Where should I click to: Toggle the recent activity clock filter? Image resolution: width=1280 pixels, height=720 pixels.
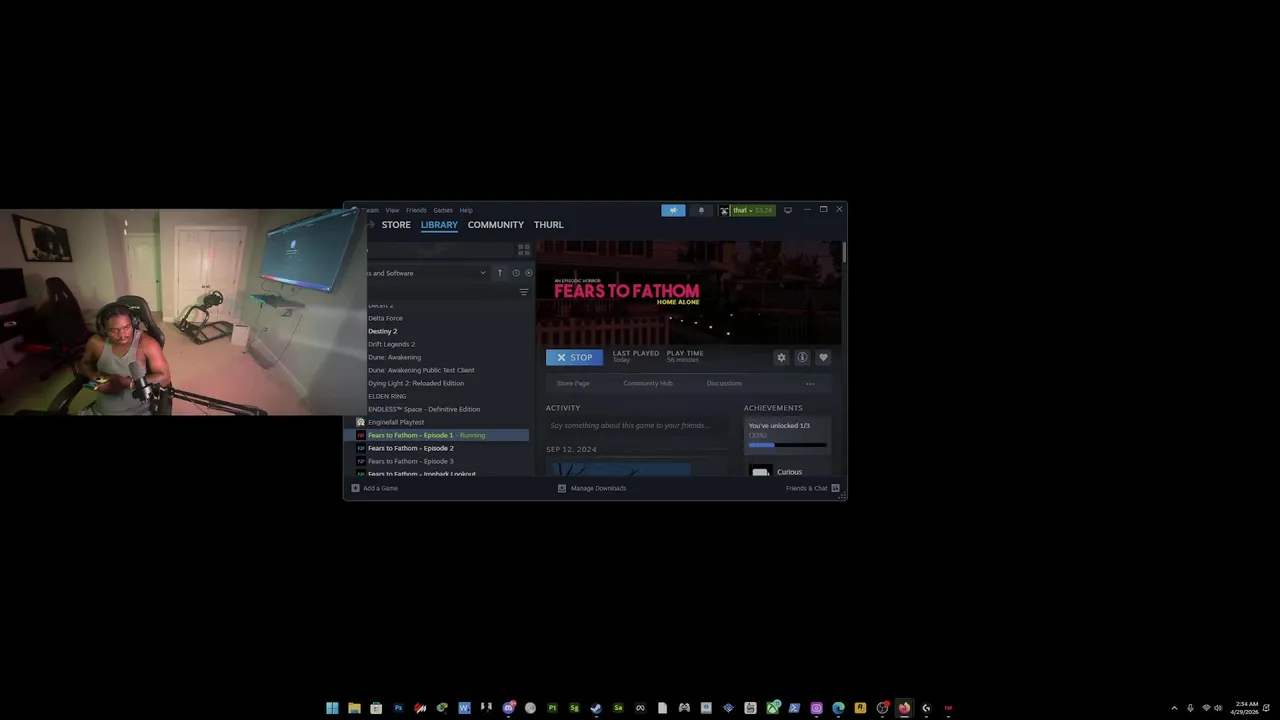516,273
